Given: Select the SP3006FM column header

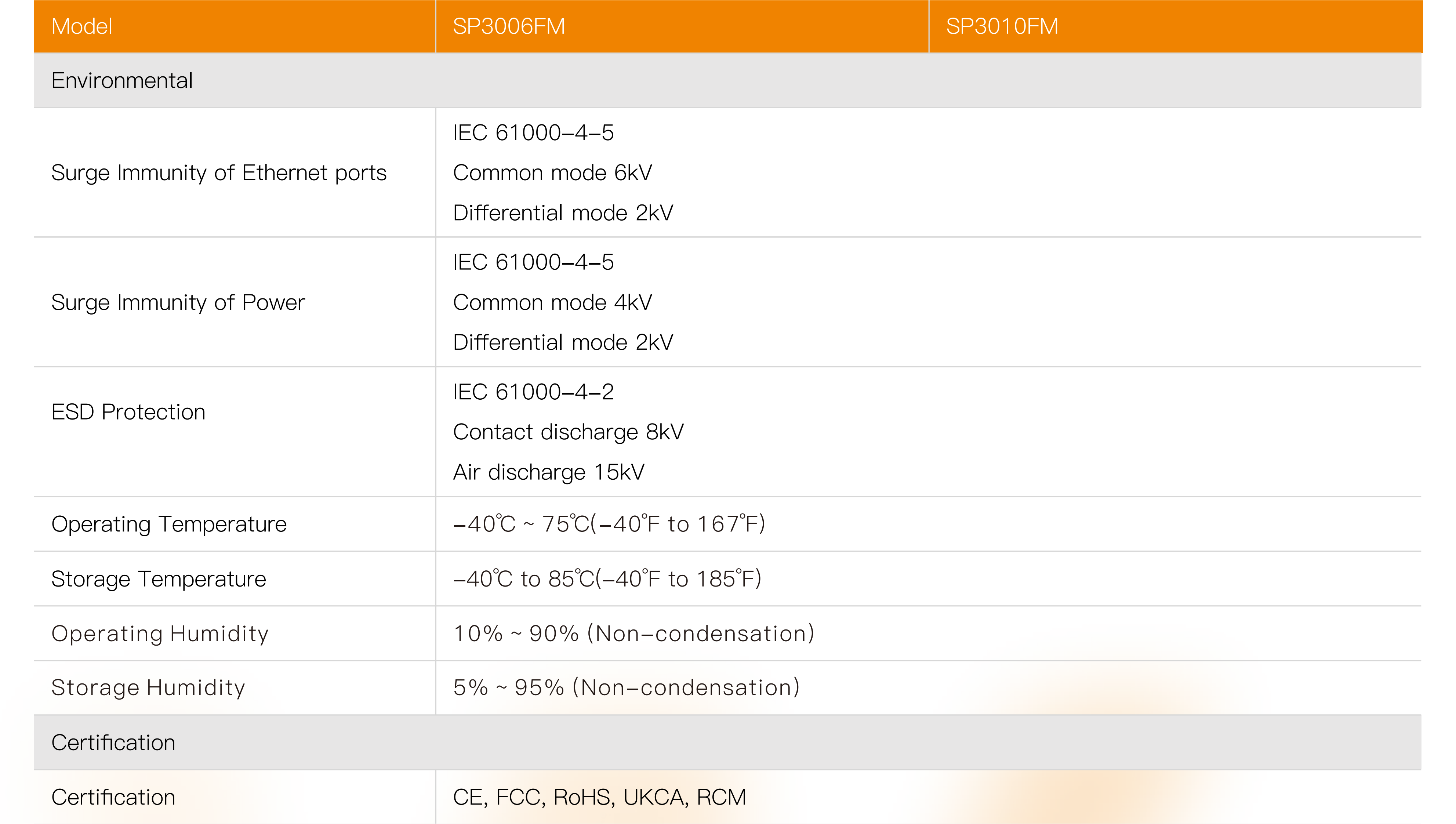Looking at the screenshot, I should point(508,26).
